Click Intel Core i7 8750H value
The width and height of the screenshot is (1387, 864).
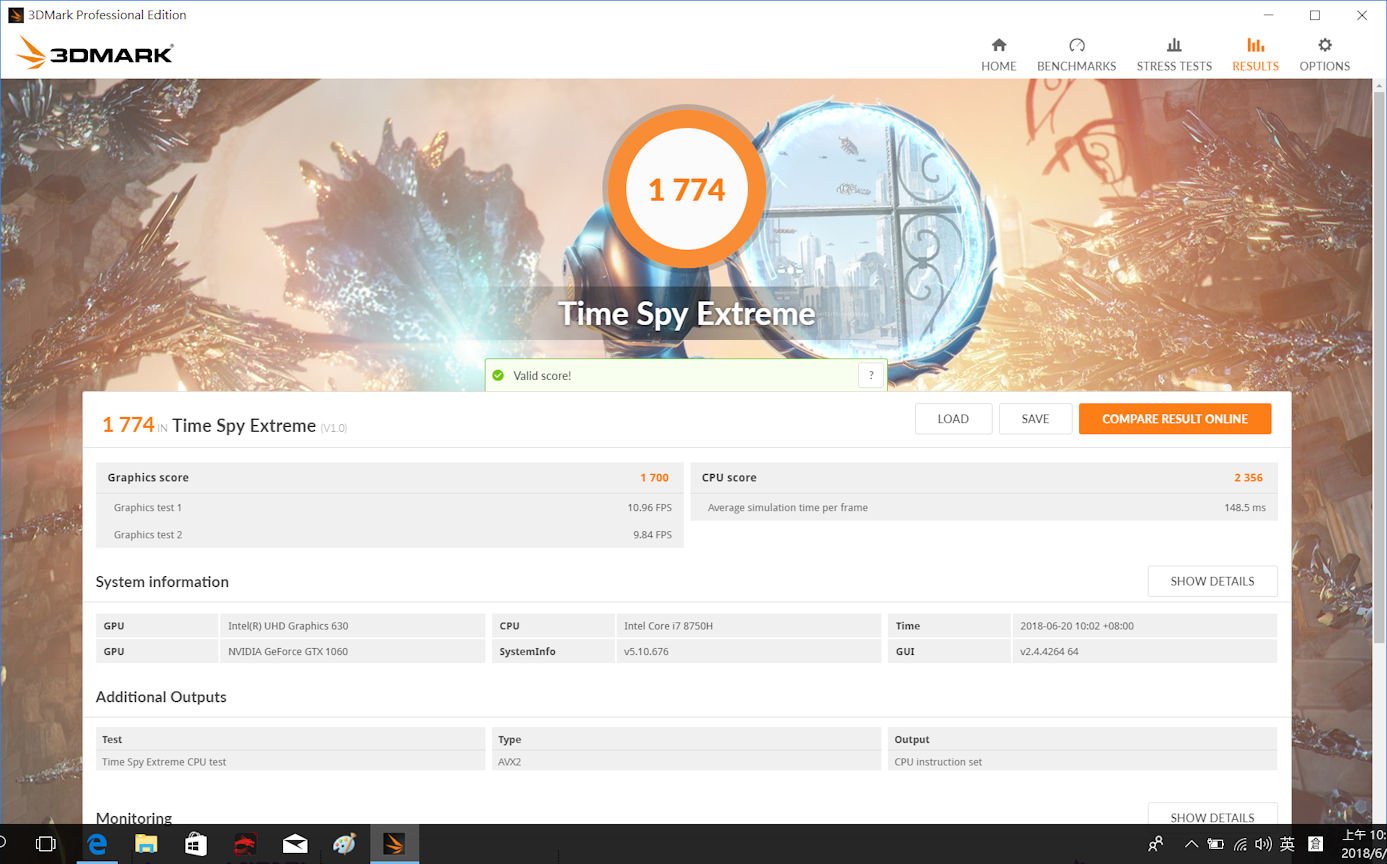point(668,626)
